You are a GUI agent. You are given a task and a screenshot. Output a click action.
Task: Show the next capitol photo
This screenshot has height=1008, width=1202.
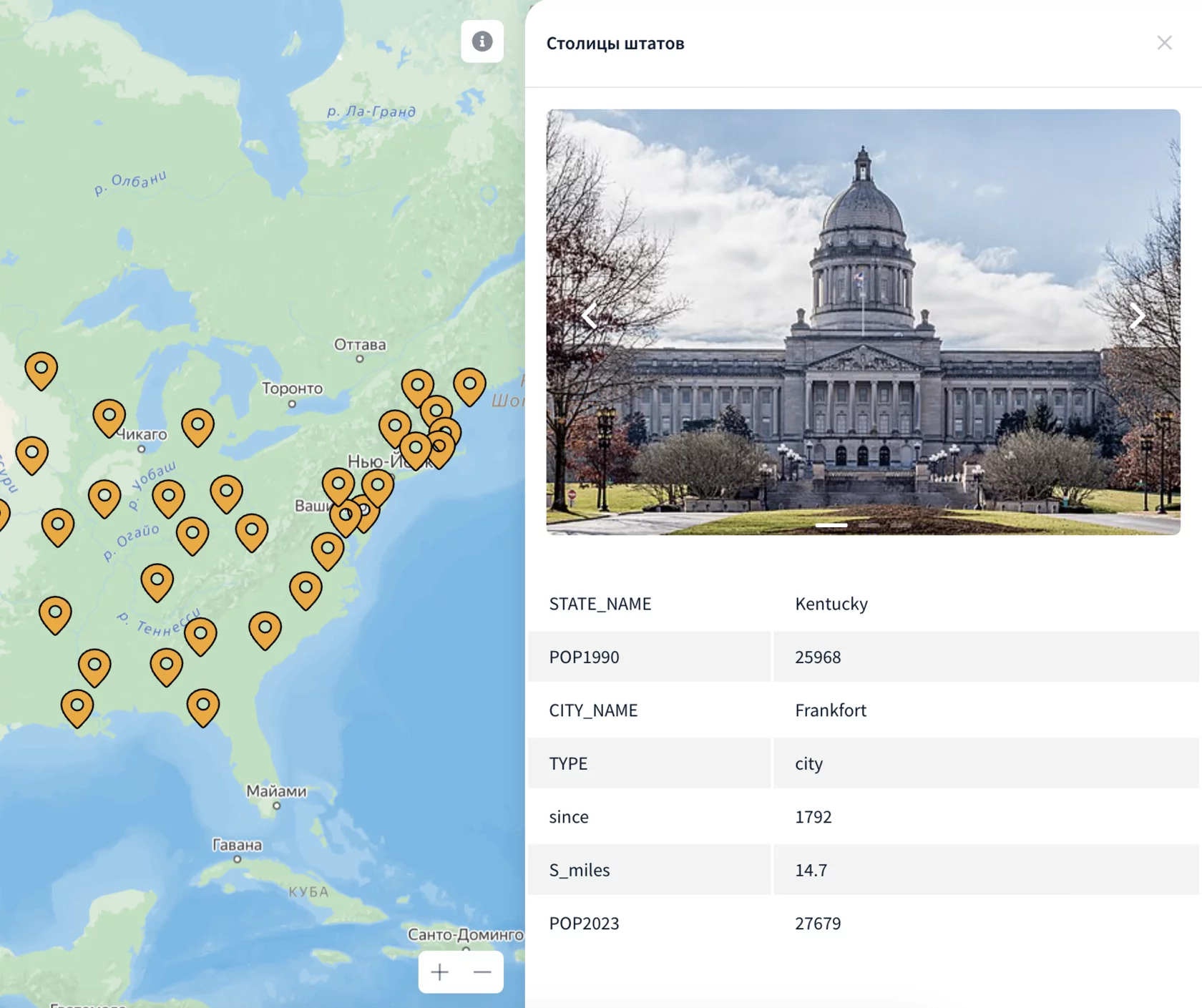[x=1137, y=315]
